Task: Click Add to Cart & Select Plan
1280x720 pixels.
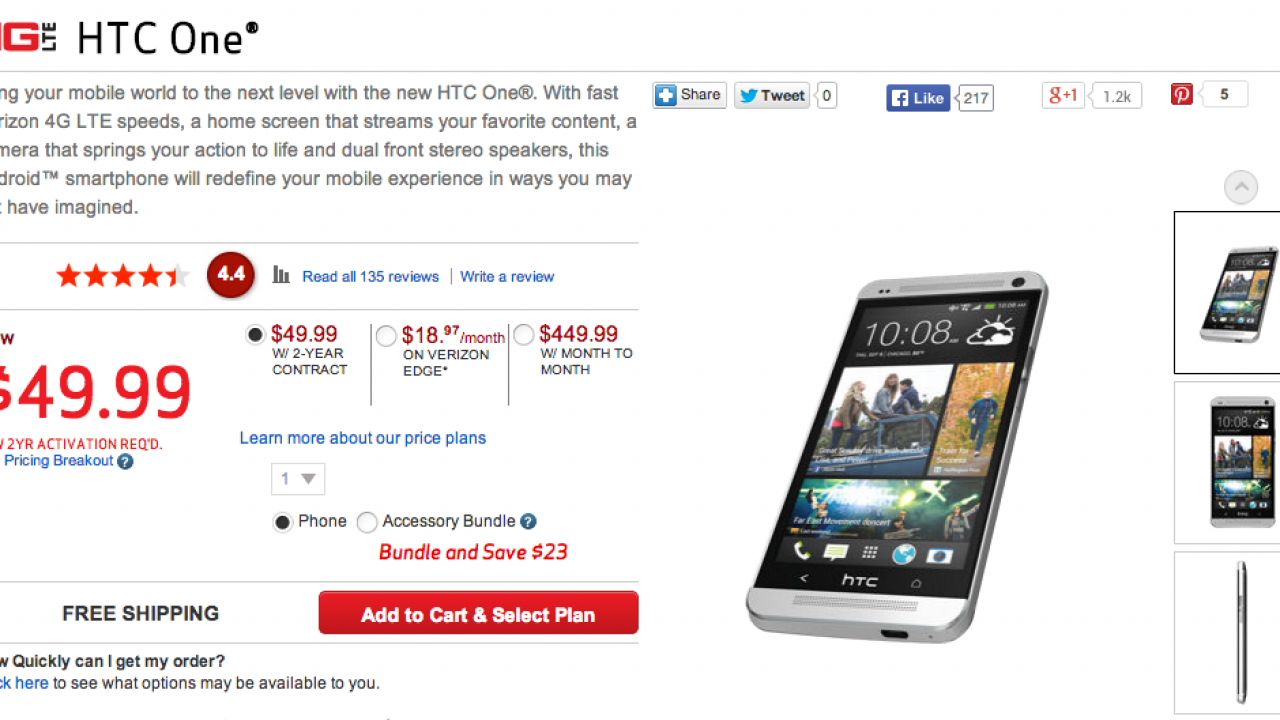Action: (x=478, y=613)
